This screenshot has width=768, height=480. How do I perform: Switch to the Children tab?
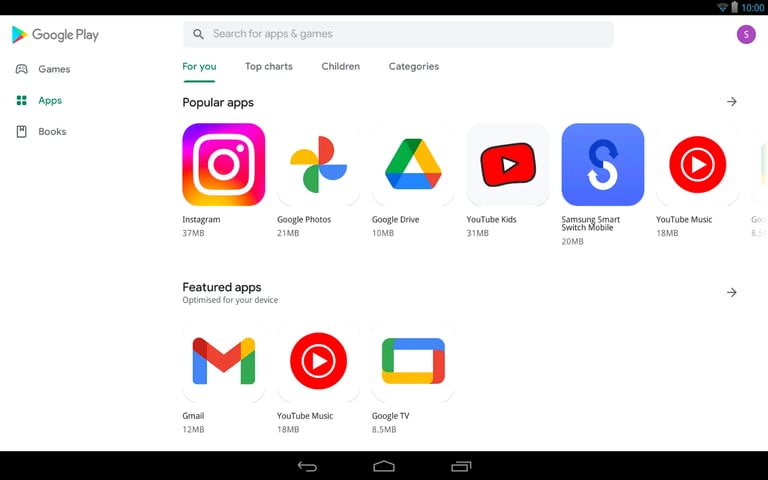[x=340, y=67]
